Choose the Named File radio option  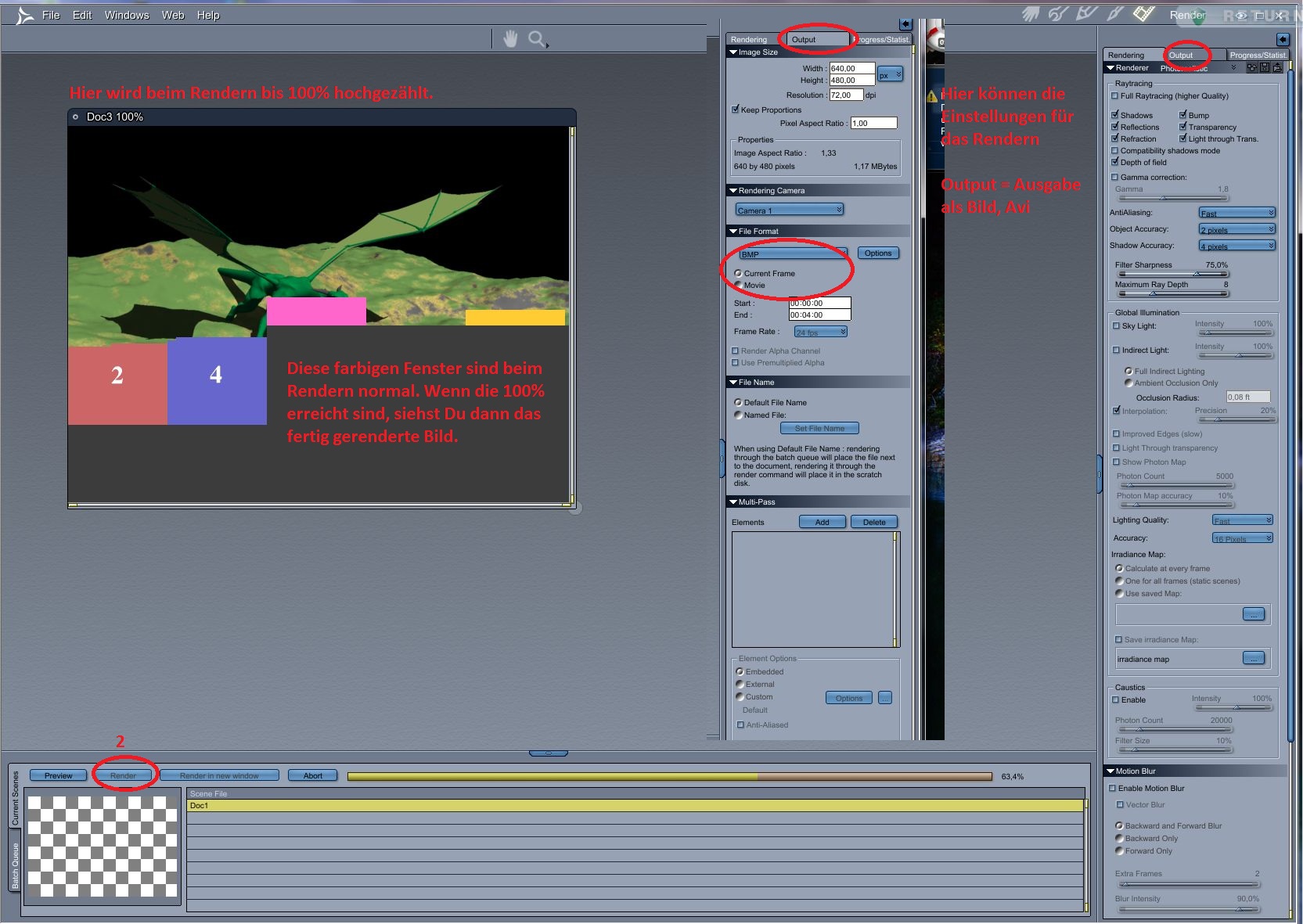738,415
